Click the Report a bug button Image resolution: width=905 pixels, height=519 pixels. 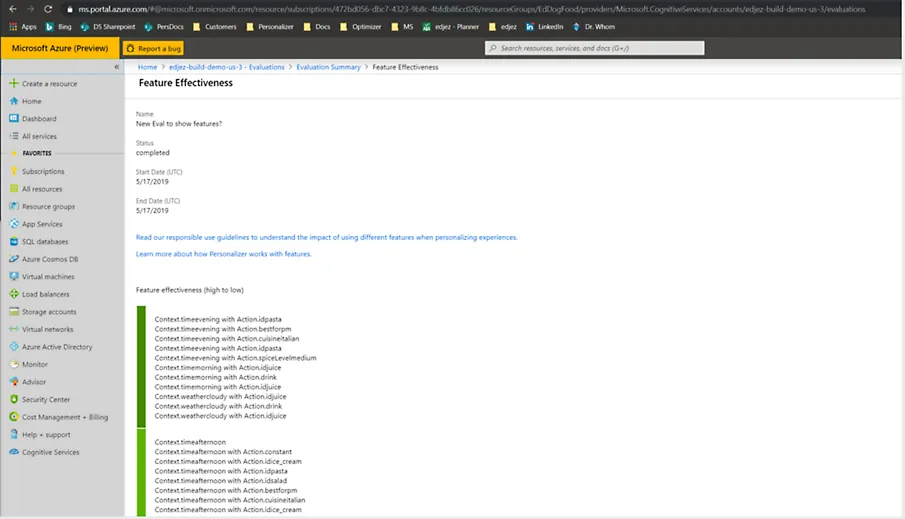pos(154,48)
